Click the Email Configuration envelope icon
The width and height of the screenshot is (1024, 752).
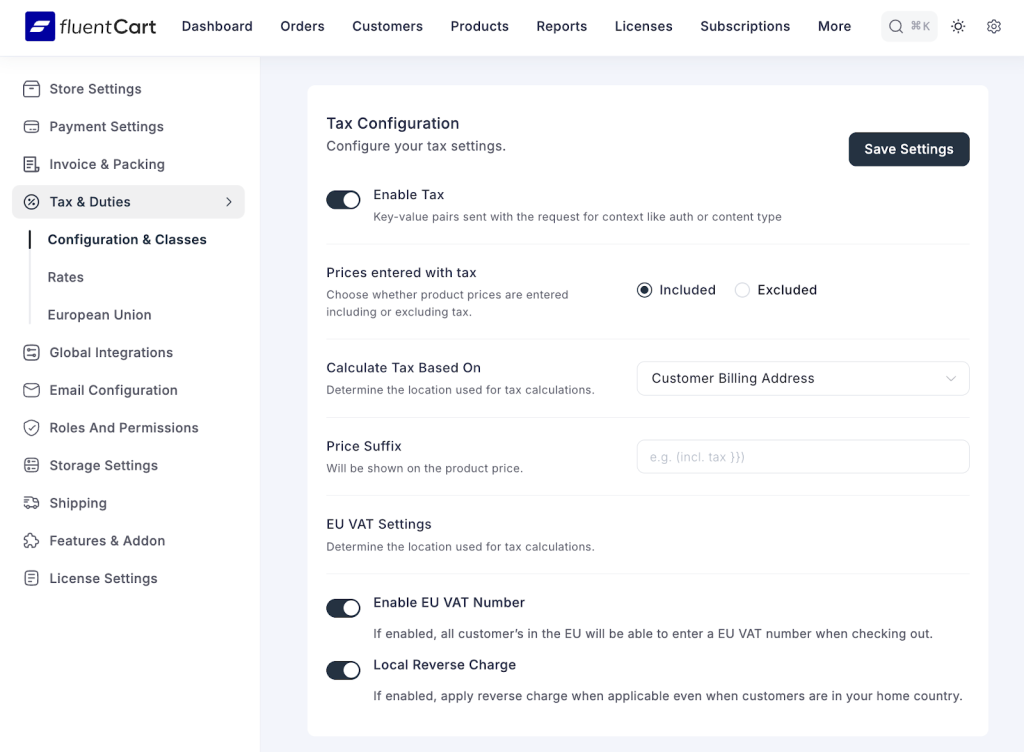[x=31, y=390]
